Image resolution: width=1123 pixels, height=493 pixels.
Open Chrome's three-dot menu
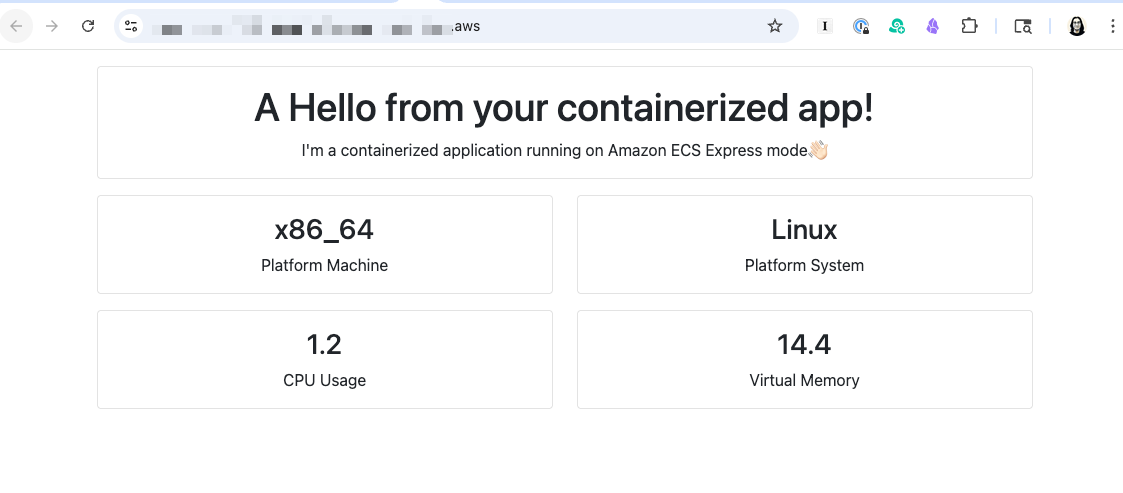[x=1111, y=26]
